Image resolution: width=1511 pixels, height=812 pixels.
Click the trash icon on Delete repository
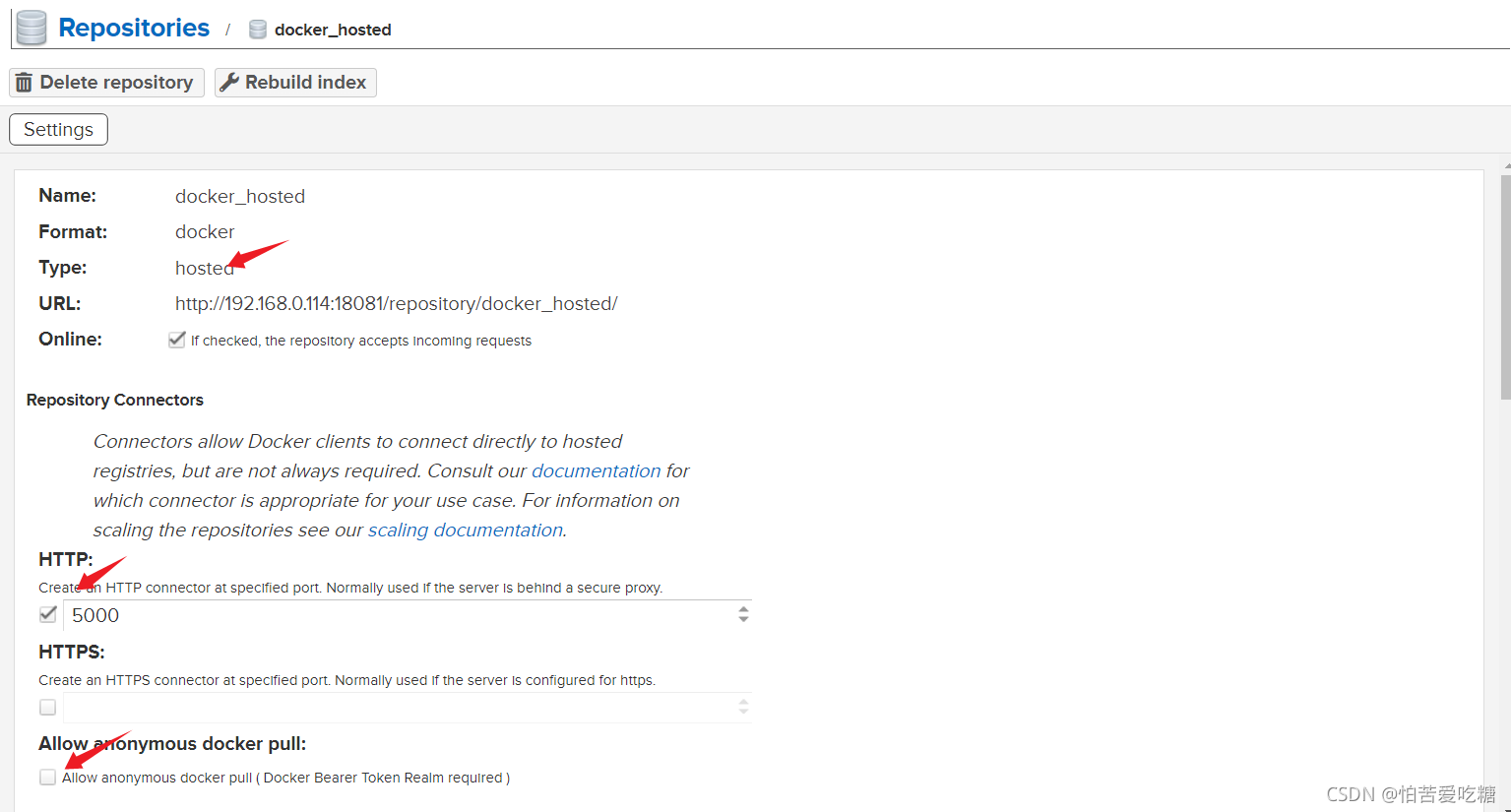[x=24, y=83]
